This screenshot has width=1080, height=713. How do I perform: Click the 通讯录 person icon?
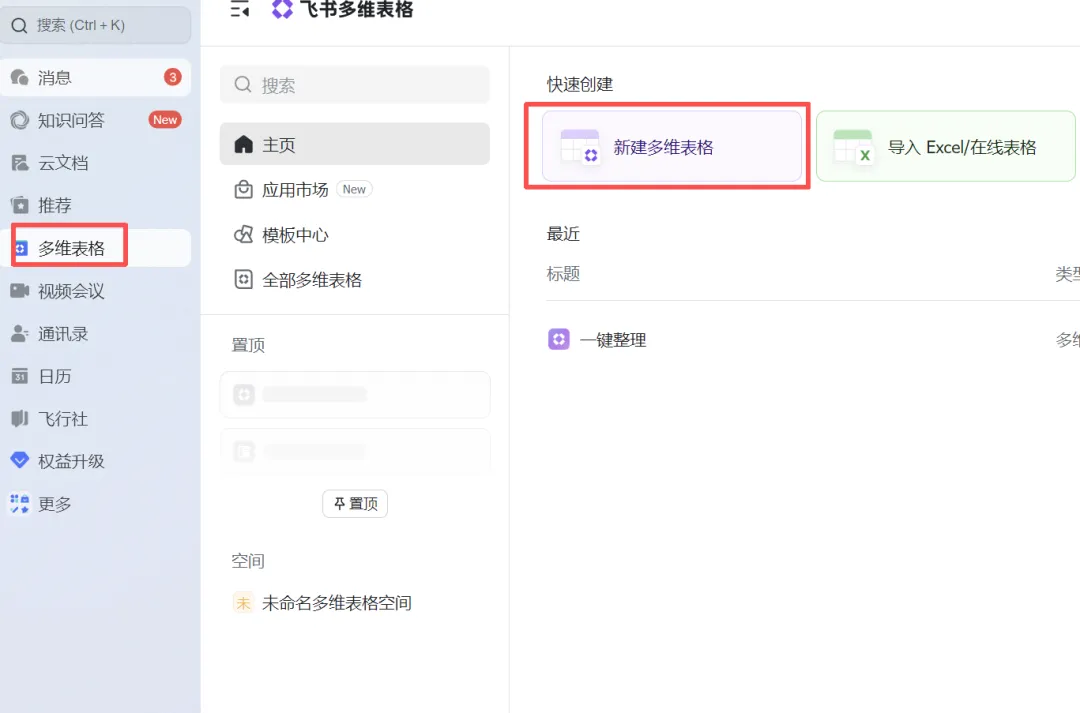tap(20, 333)
